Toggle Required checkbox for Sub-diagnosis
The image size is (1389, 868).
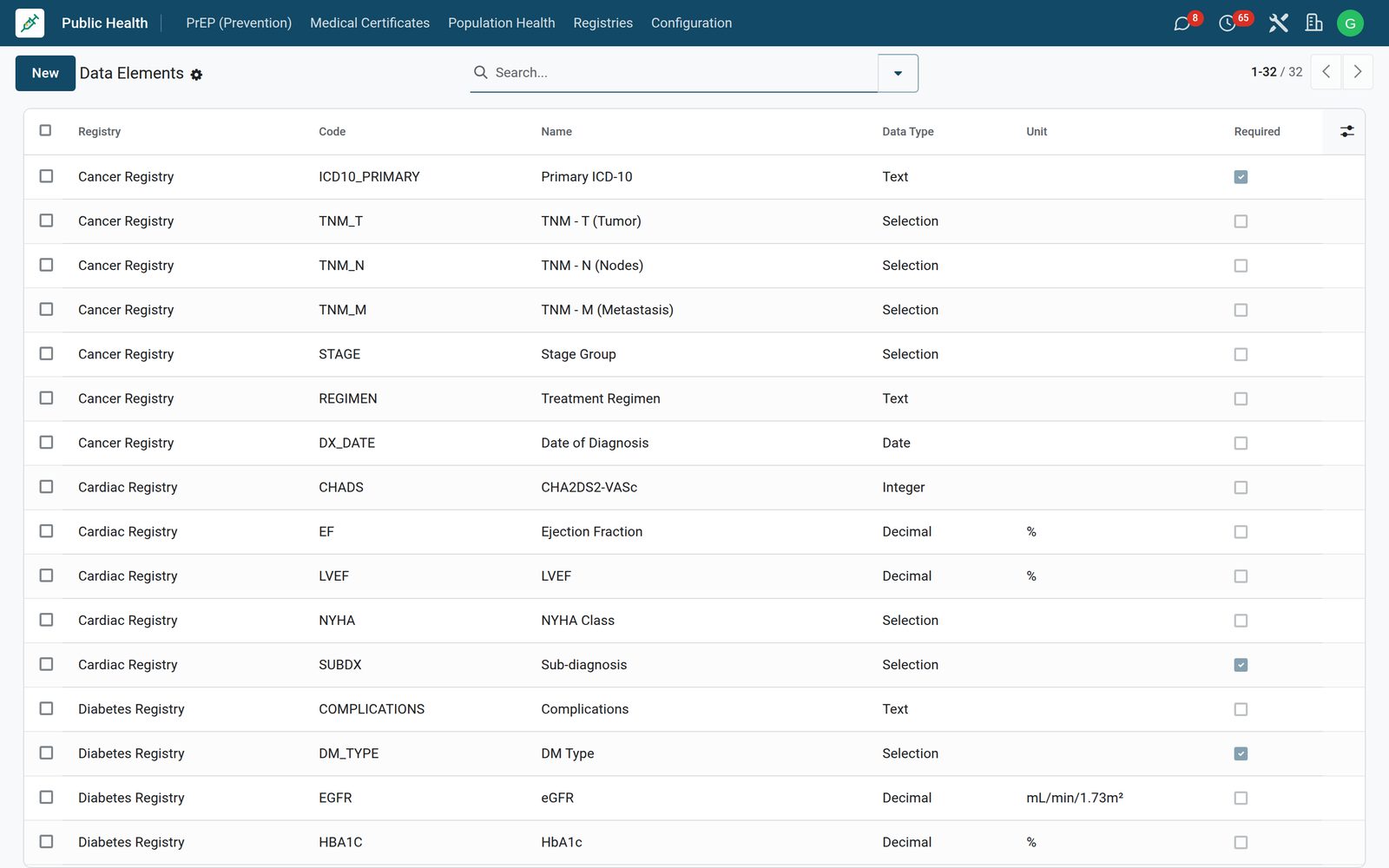[1241, 665]
